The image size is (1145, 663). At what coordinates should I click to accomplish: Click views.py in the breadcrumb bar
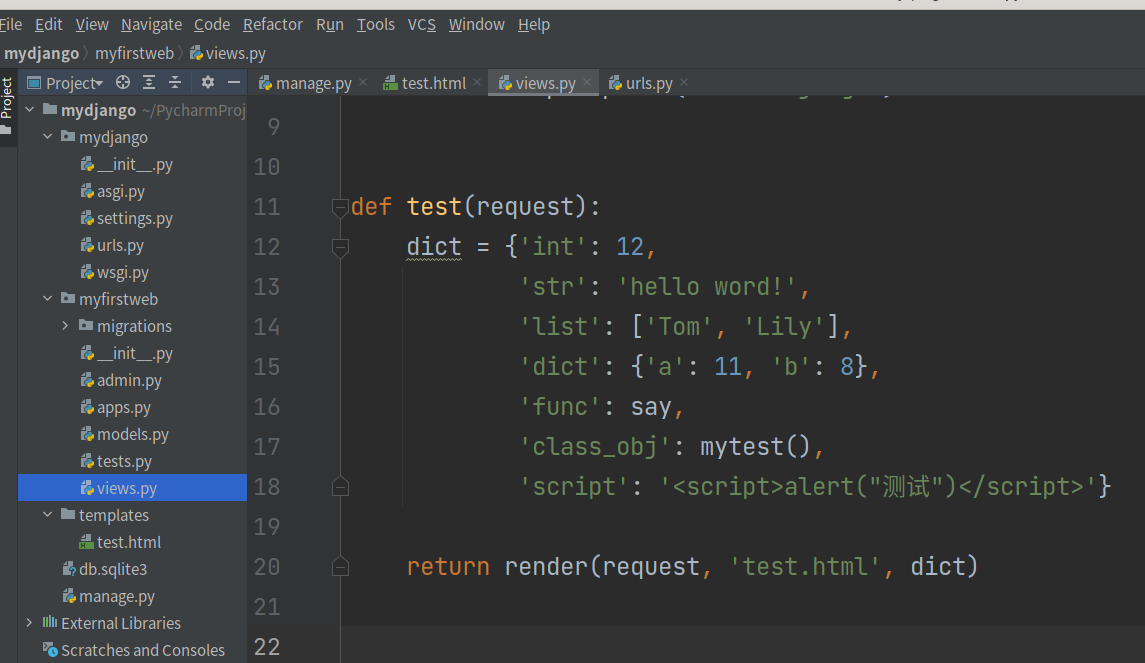228,54
